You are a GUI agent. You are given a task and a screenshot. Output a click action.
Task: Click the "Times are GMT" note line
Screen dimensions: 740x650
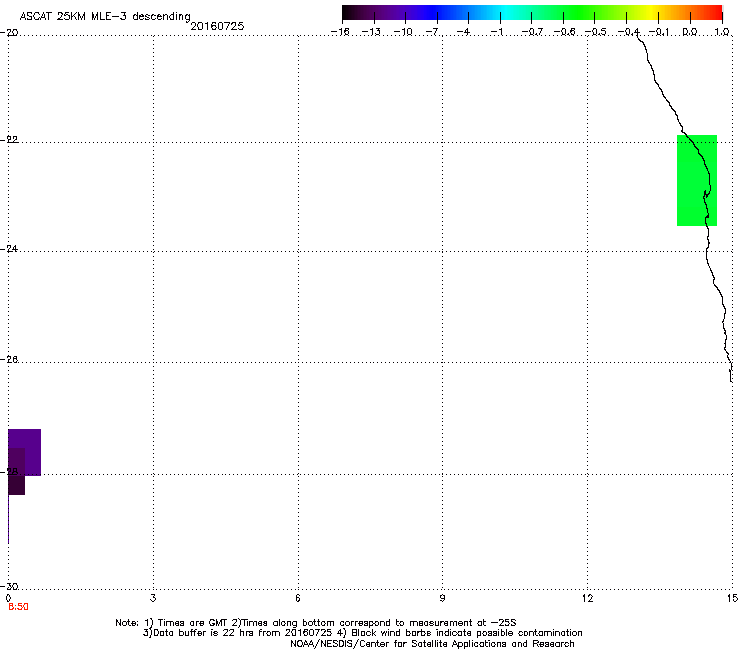pos(316,623)
